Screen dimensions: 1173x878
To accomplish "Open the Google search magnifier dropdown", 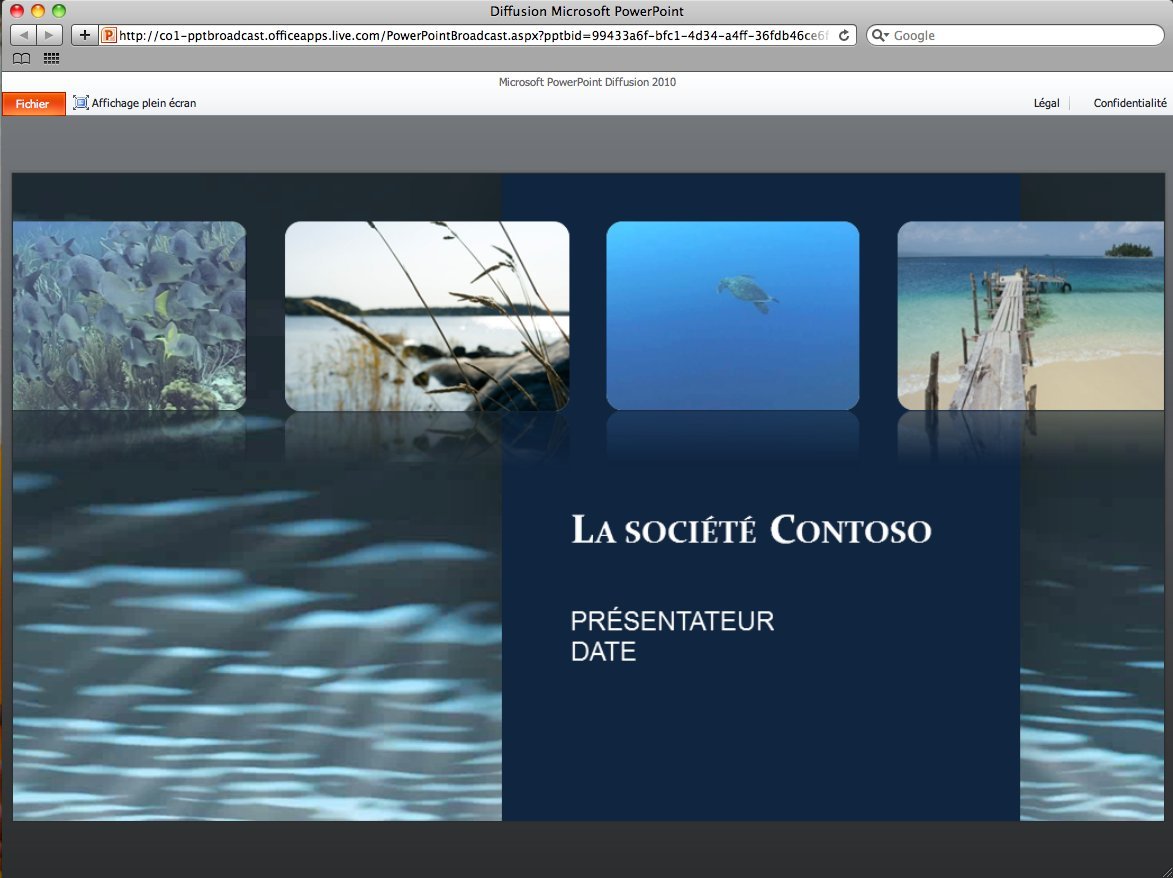I will [880, 35].
